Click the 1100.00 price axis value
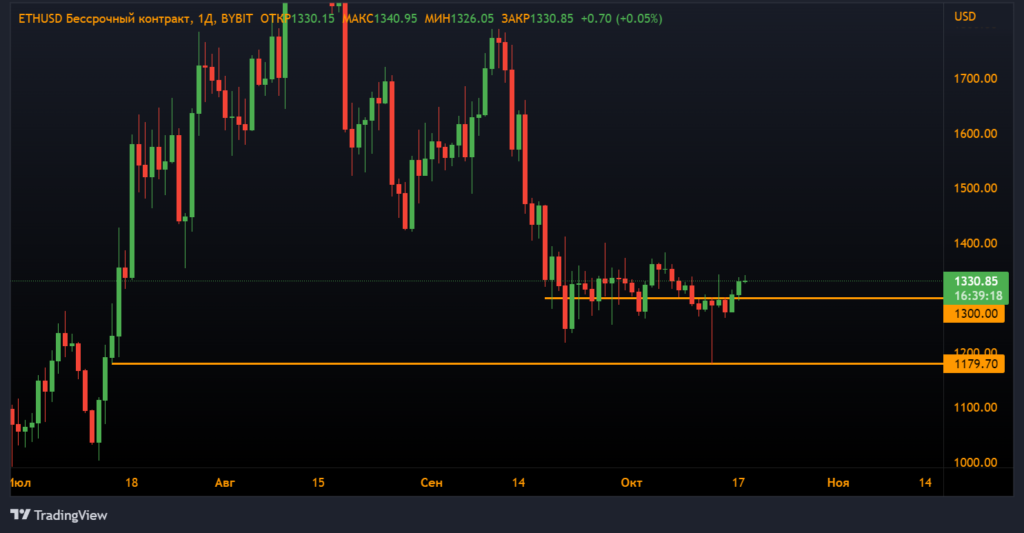 tap(976, 408)
